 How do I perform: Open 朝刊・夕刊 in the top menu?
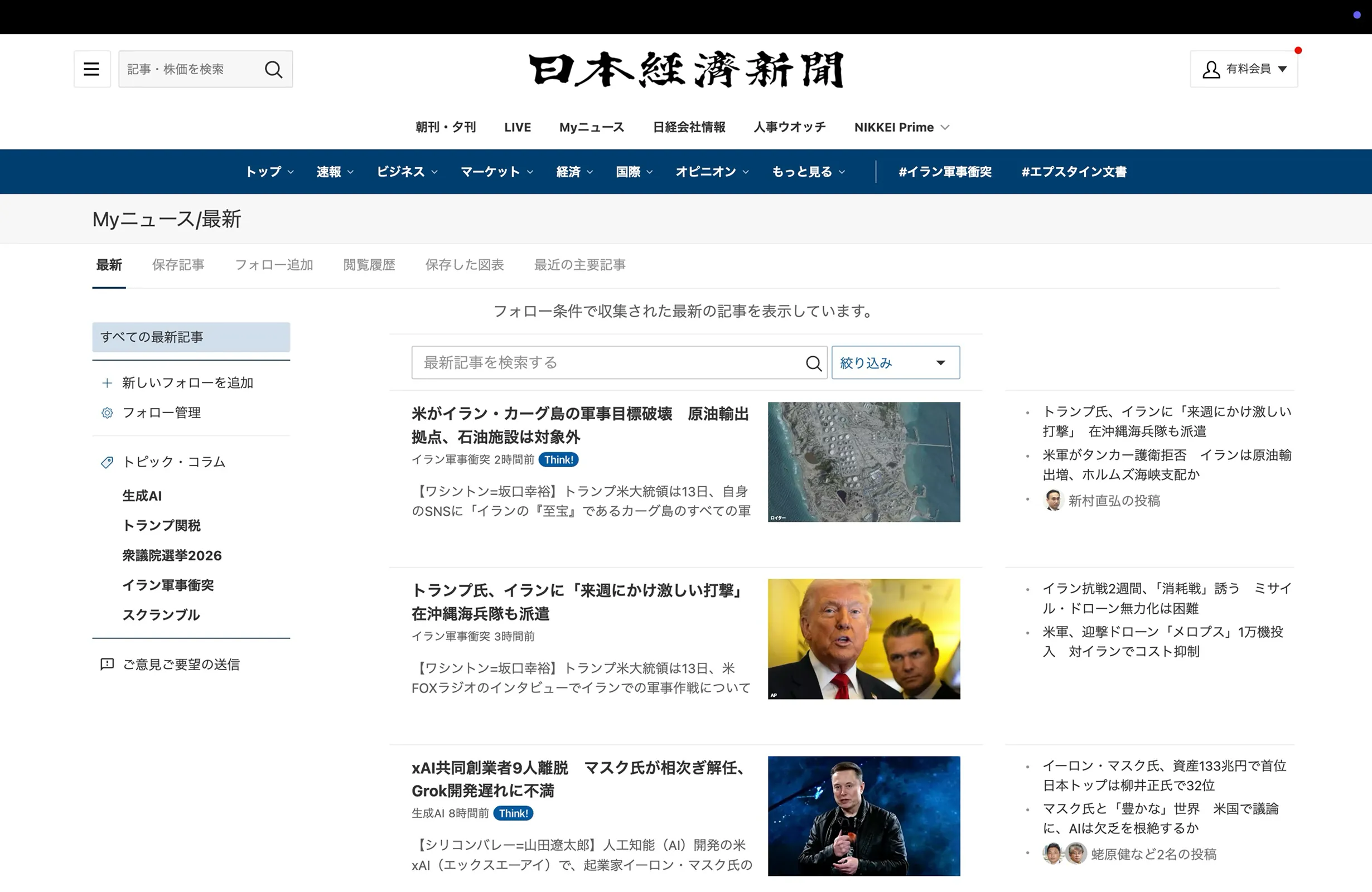[x=446, y=127]
